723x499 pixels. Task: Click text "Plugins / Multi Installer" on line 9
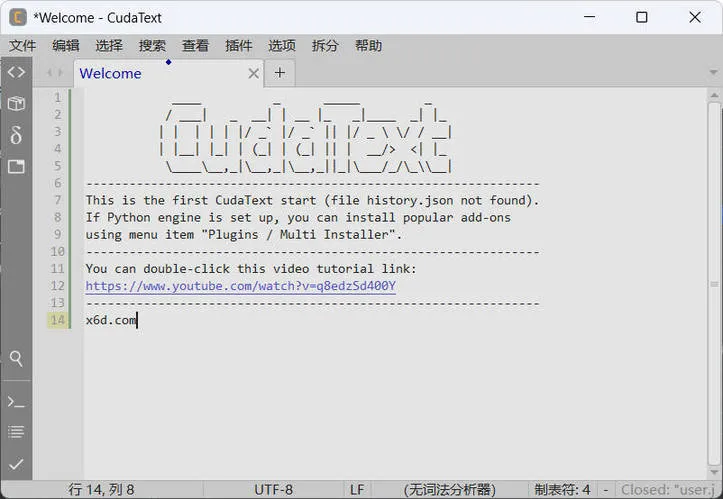click(298, 234)
